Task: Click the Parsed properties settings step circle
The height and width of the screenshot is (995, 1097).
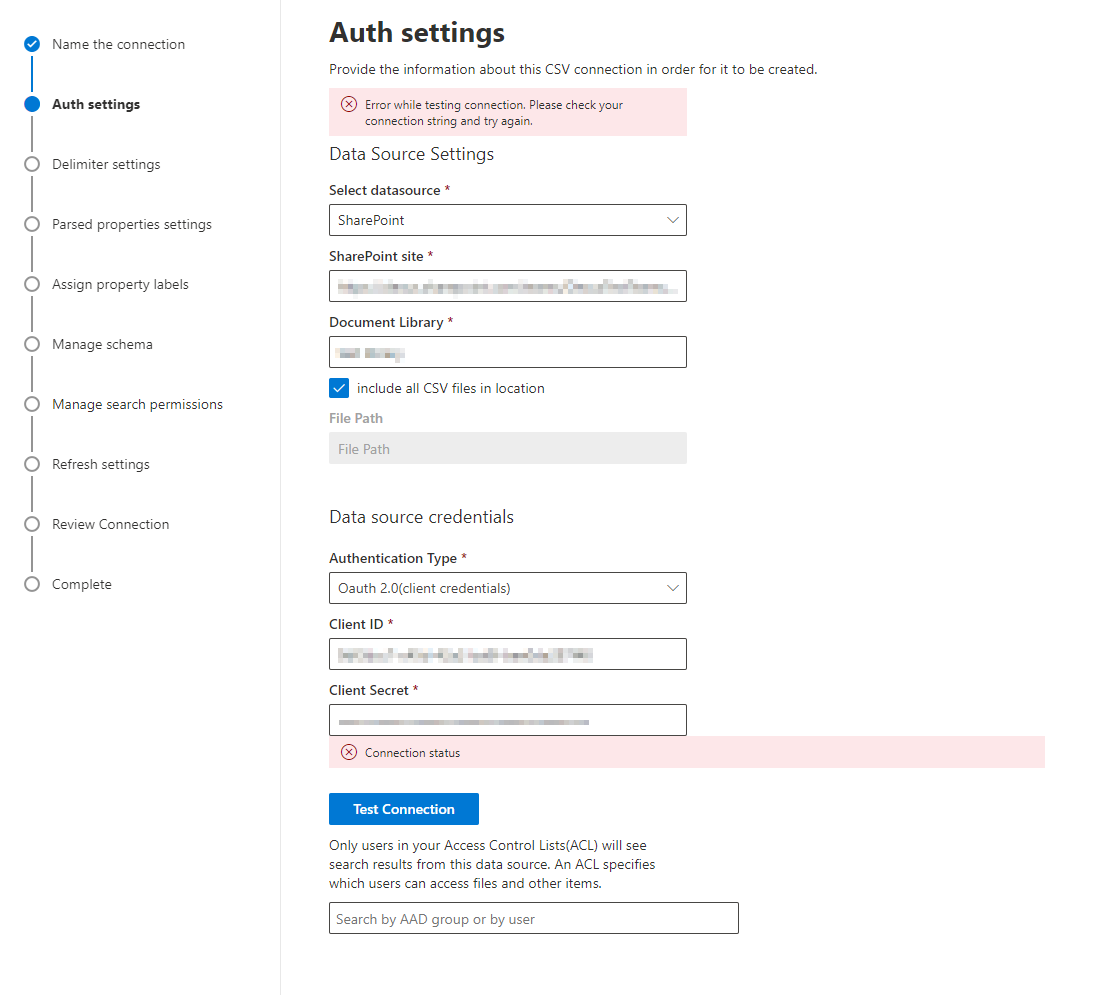Action: (x=31, y=224)
